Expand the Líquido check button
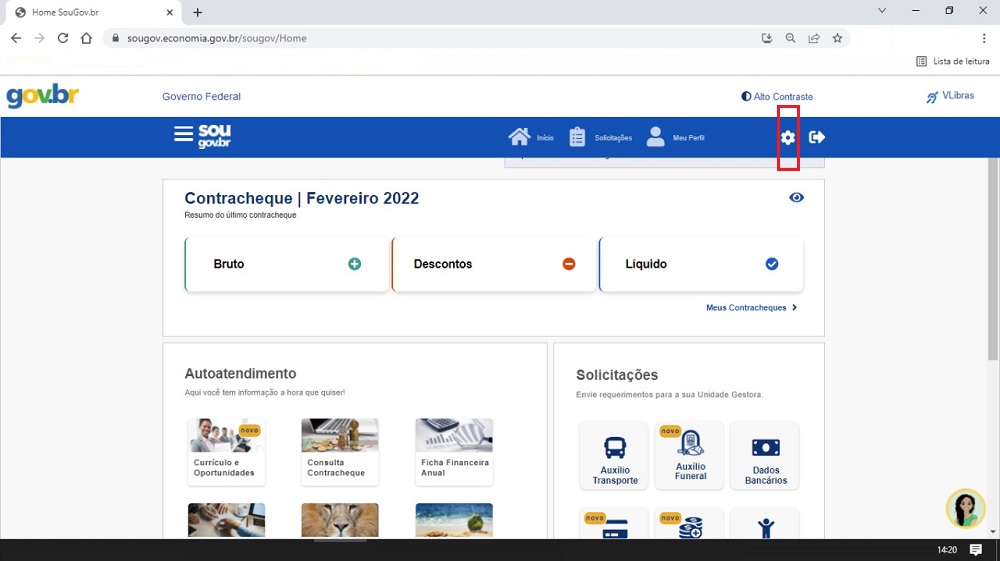Screen dimensions: 1000x561 tap(771, 264)
